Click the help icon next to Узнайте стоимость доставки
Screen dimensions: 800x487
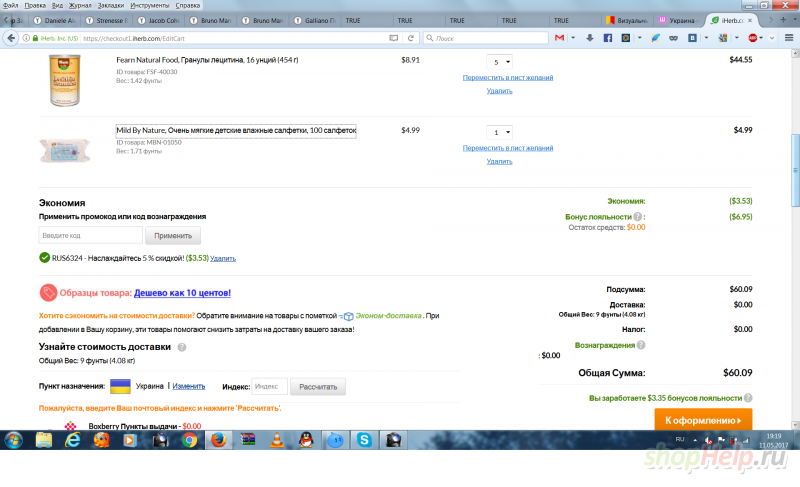[x=182, y=347]
